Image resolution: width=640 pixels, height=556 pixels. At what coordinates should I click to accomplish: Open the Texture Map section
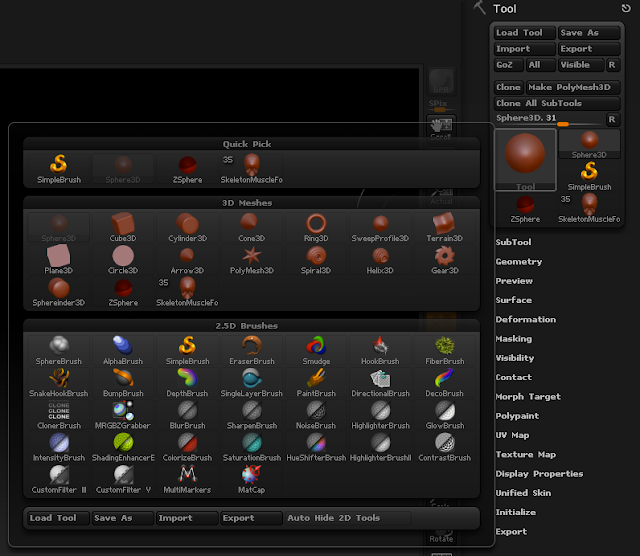526,455
